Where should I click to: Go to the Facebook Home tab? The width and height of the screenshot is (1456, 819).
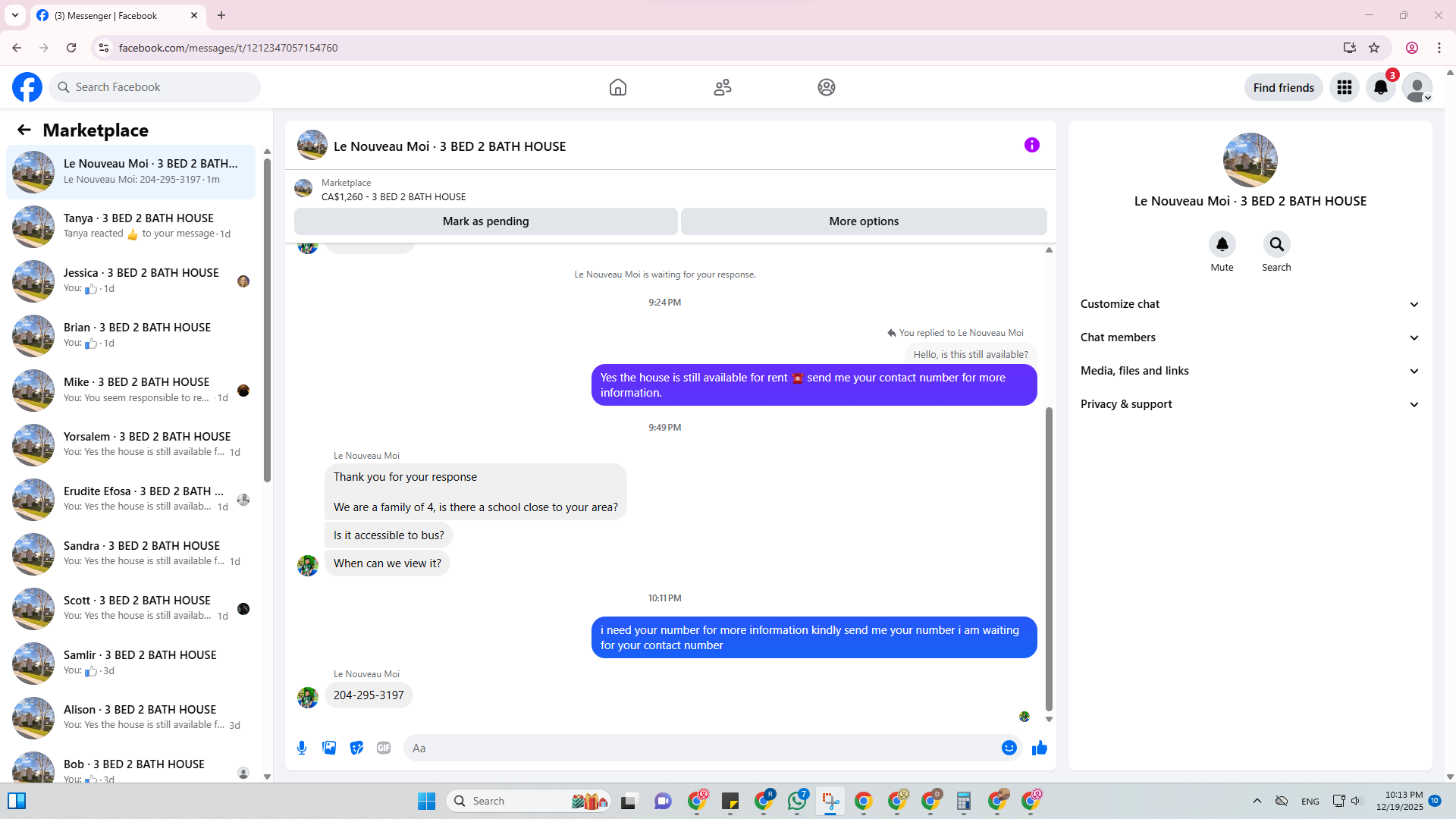click(x=618, y=87)
